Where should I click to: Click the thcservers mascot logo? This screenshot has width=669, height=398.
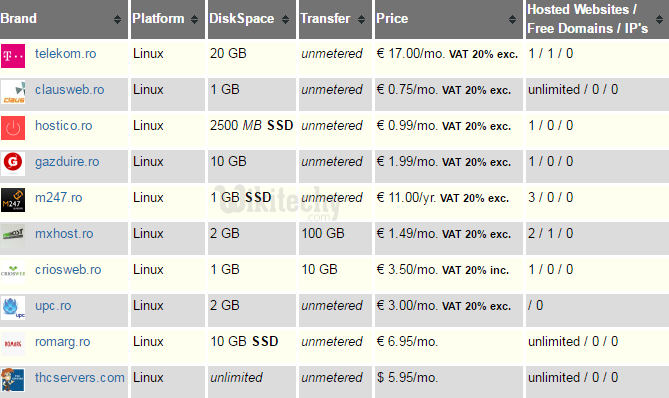pos(13,380)
